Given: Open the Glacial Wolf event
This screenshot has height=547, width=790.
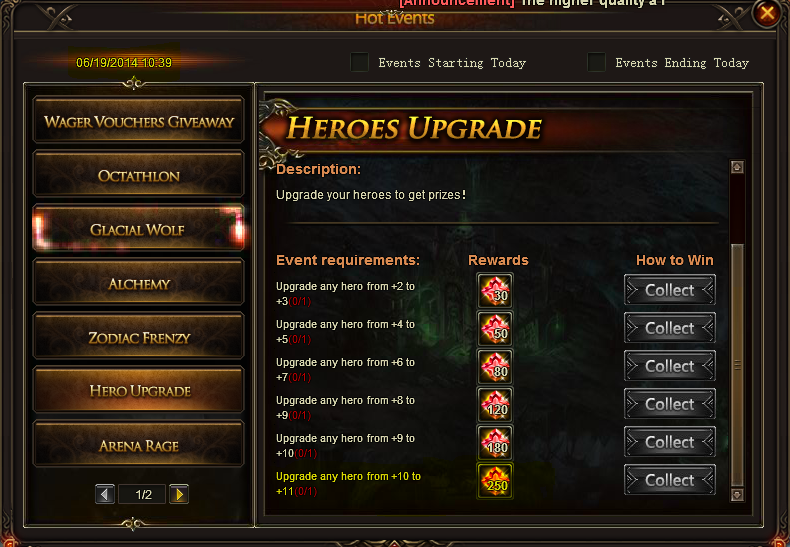Looking at the screenshot, I should [139, 230].
